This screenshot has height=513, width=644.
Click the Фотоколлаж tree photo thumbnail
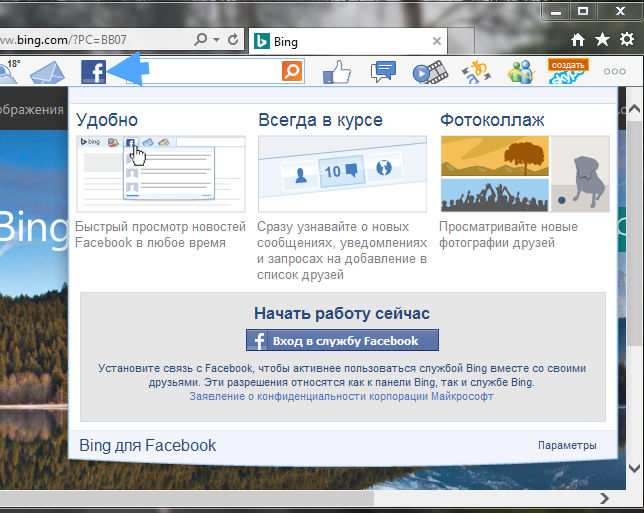(x=495, y=156)
